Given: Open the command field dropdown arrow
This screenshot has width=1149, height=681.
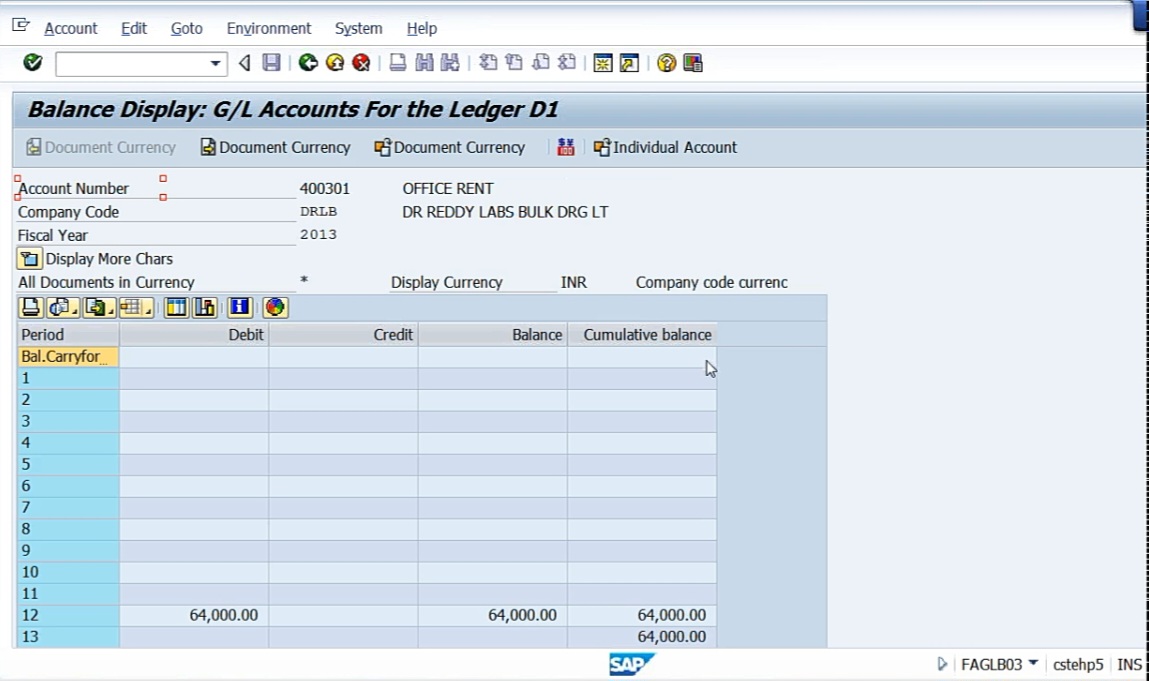Looking at the screenshot, I should click(x=215, y=63).
